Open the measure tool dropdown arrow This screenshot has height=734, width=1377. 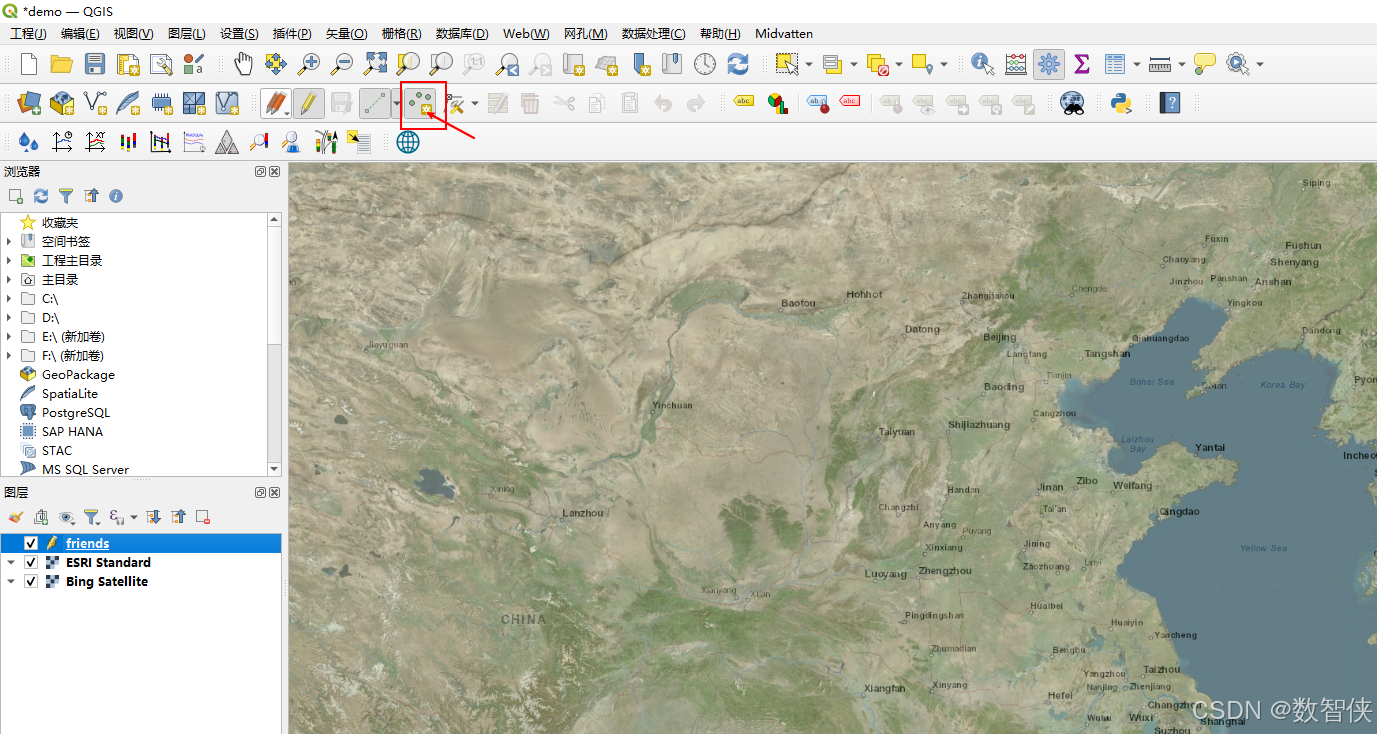[1181, 64]
